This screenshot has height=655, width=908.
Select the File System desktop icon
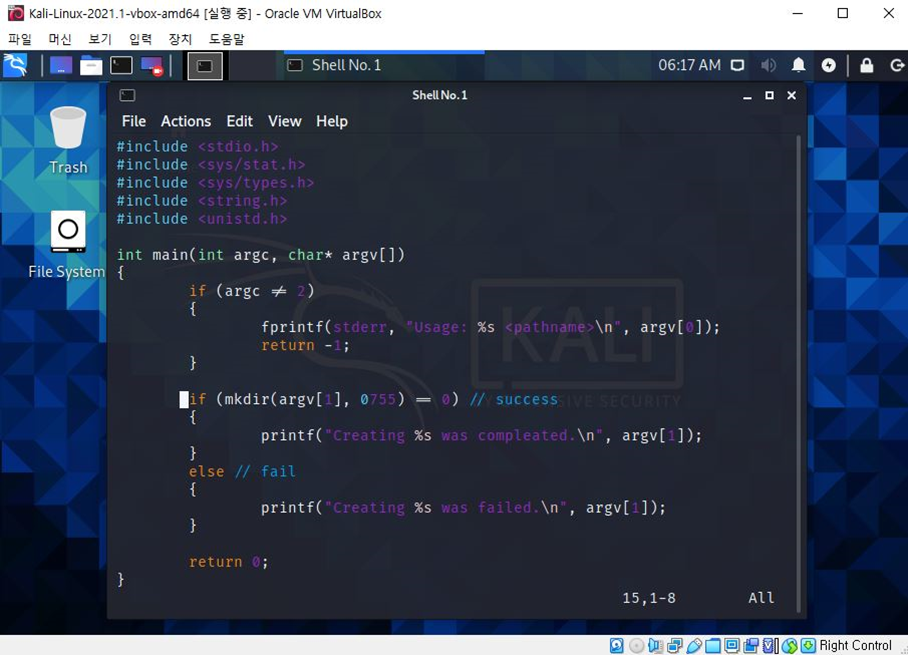[67, 246]
